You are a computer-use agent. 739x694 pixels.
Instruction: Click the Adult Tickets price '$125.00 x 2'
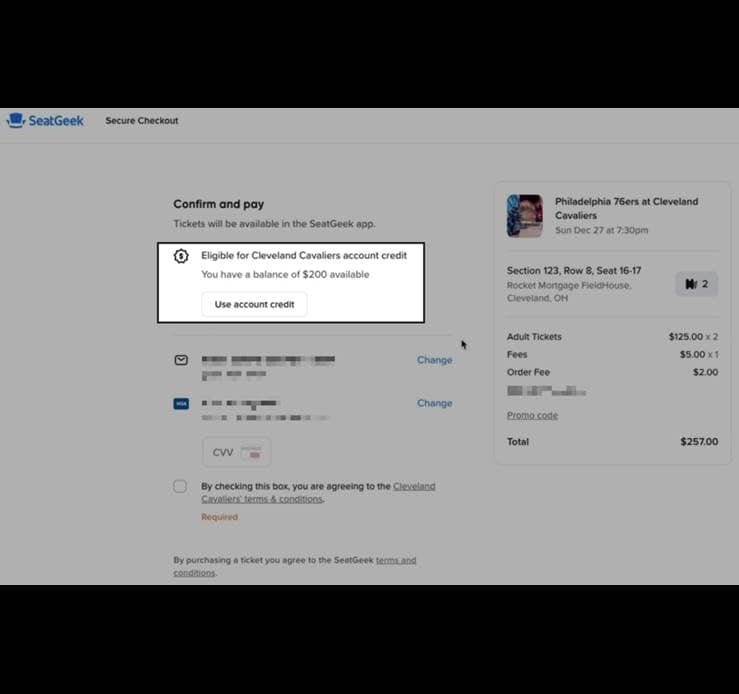pos(693,337)
